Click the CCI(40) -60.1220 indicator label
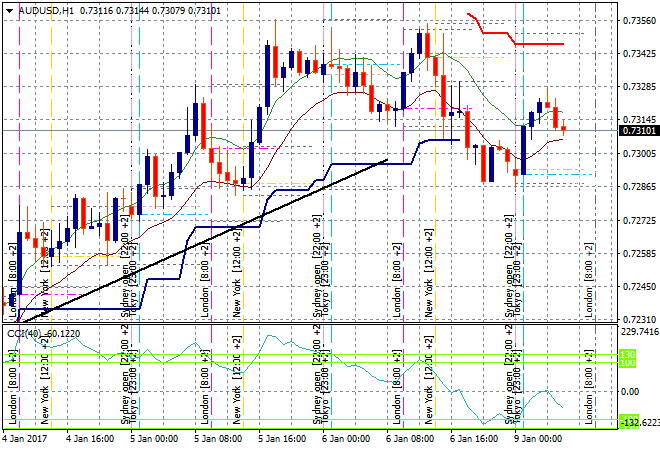This screenshot has height=450, width=660. 43,334
